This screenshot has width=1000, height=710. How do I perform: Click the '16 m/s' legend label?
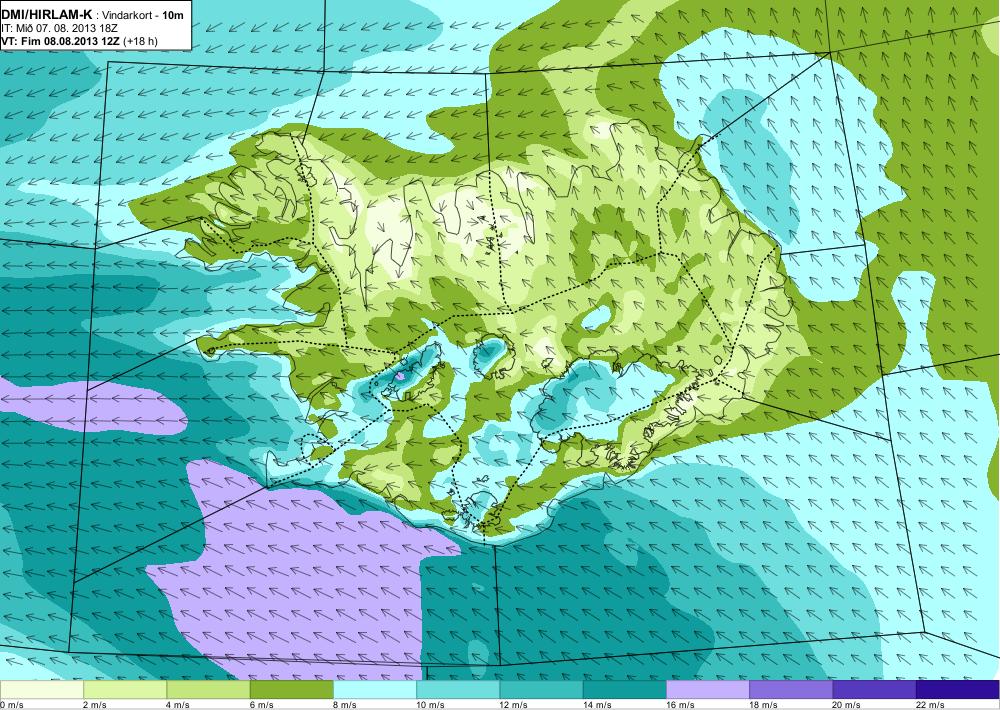pyautogui.click(x=680, y=705)
